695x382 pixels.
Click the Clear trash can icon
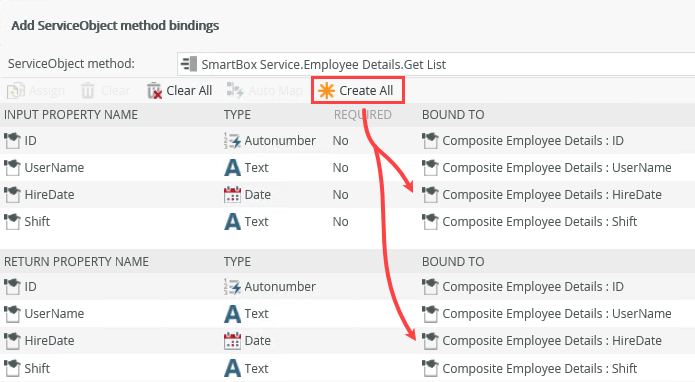[x=88, y=91]
